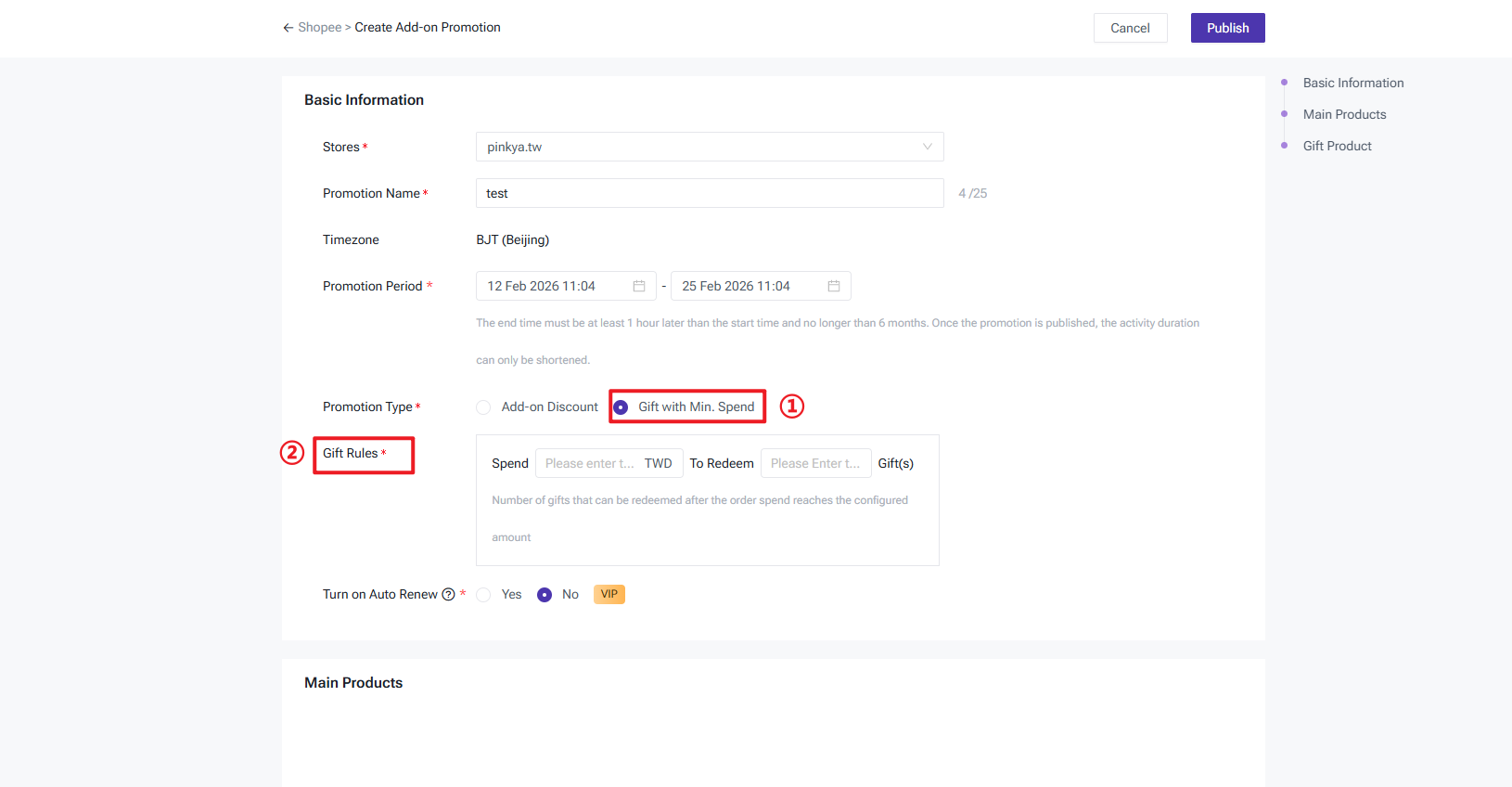1512x787 pixels.
Task: Enable Auto Renew by choosing Yes
Action: click(x=483, y=595)
